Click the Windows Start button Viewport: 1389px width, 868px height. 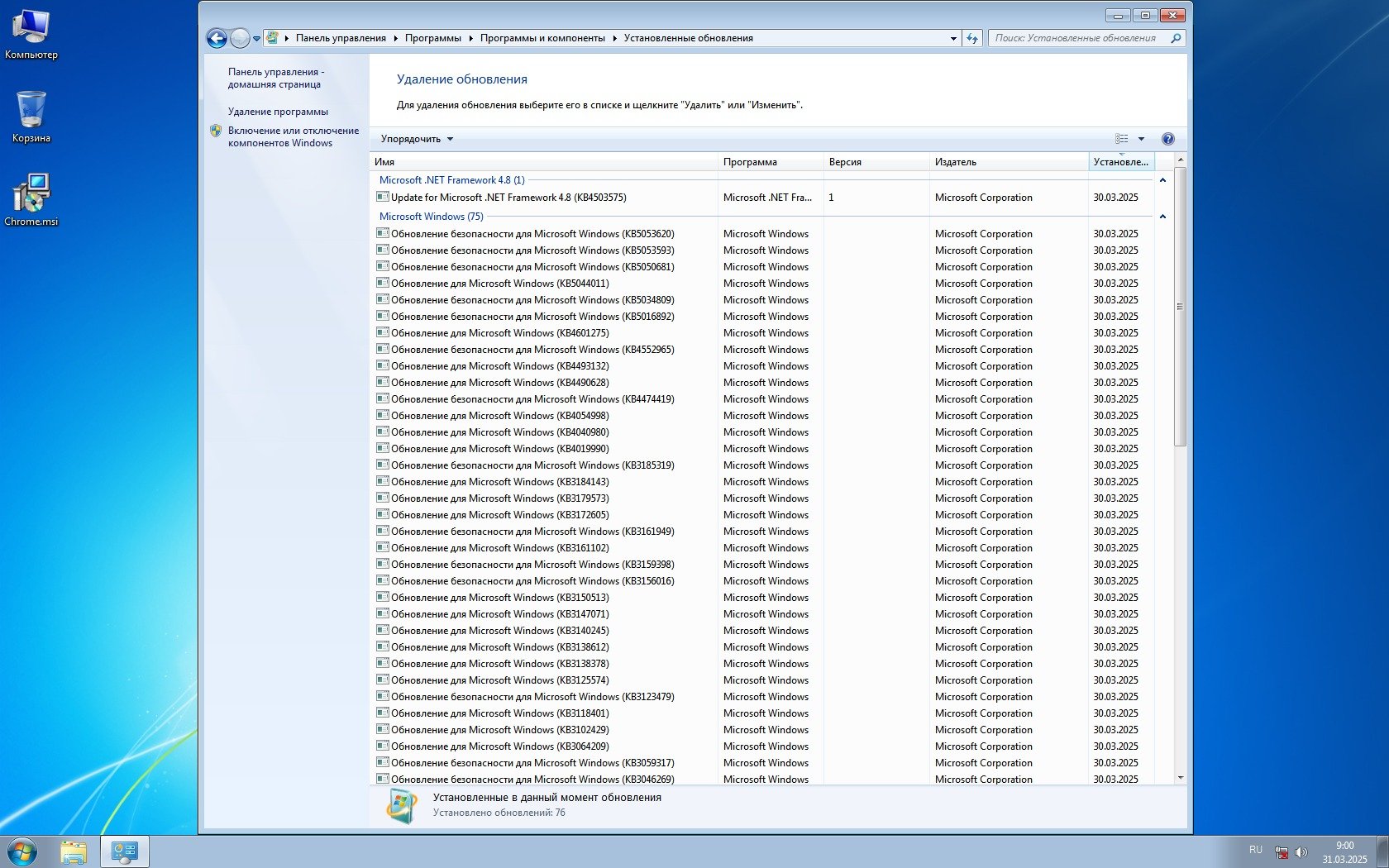tap(22, 851)
